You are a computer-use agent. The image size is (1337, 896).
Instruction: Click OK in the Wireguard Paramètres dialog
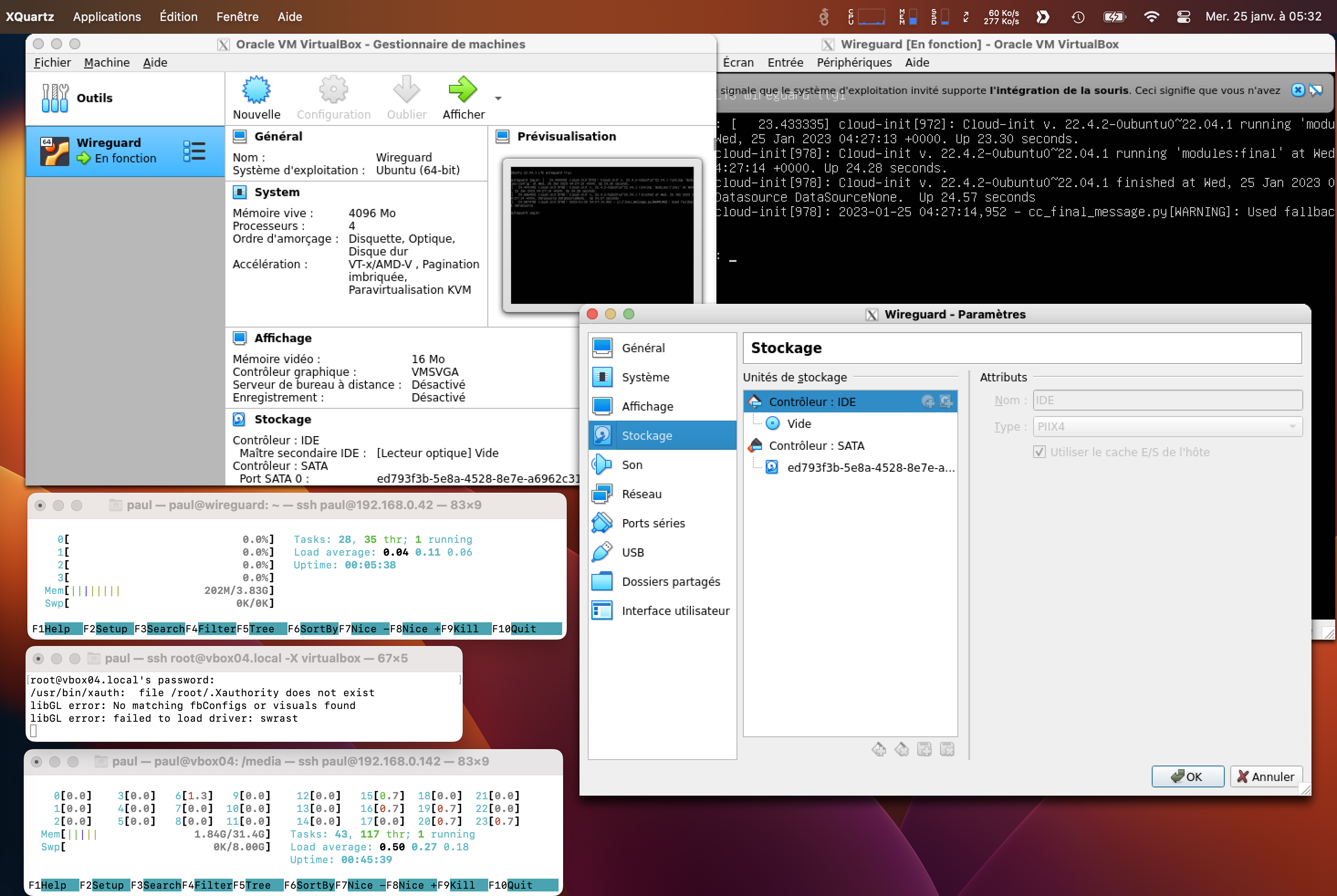(1187, 776)
